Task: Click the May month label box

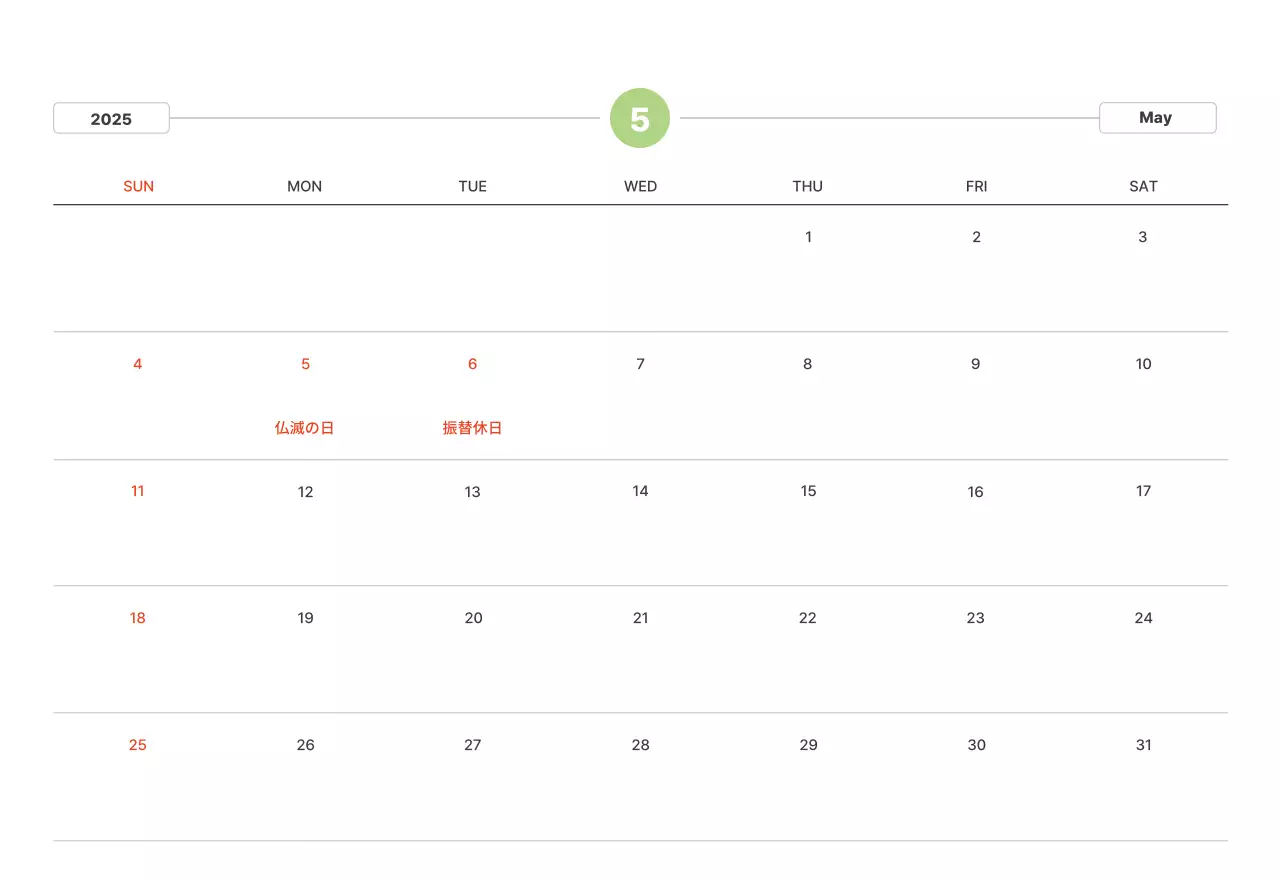Action: (x=1157, y=118)
